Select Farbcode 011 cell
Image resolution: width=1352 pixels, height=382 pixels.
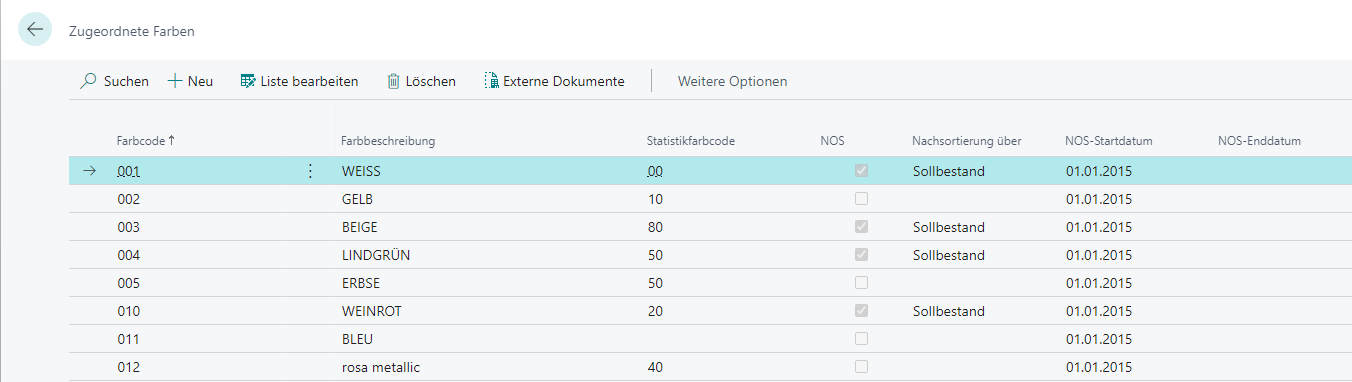128,339
